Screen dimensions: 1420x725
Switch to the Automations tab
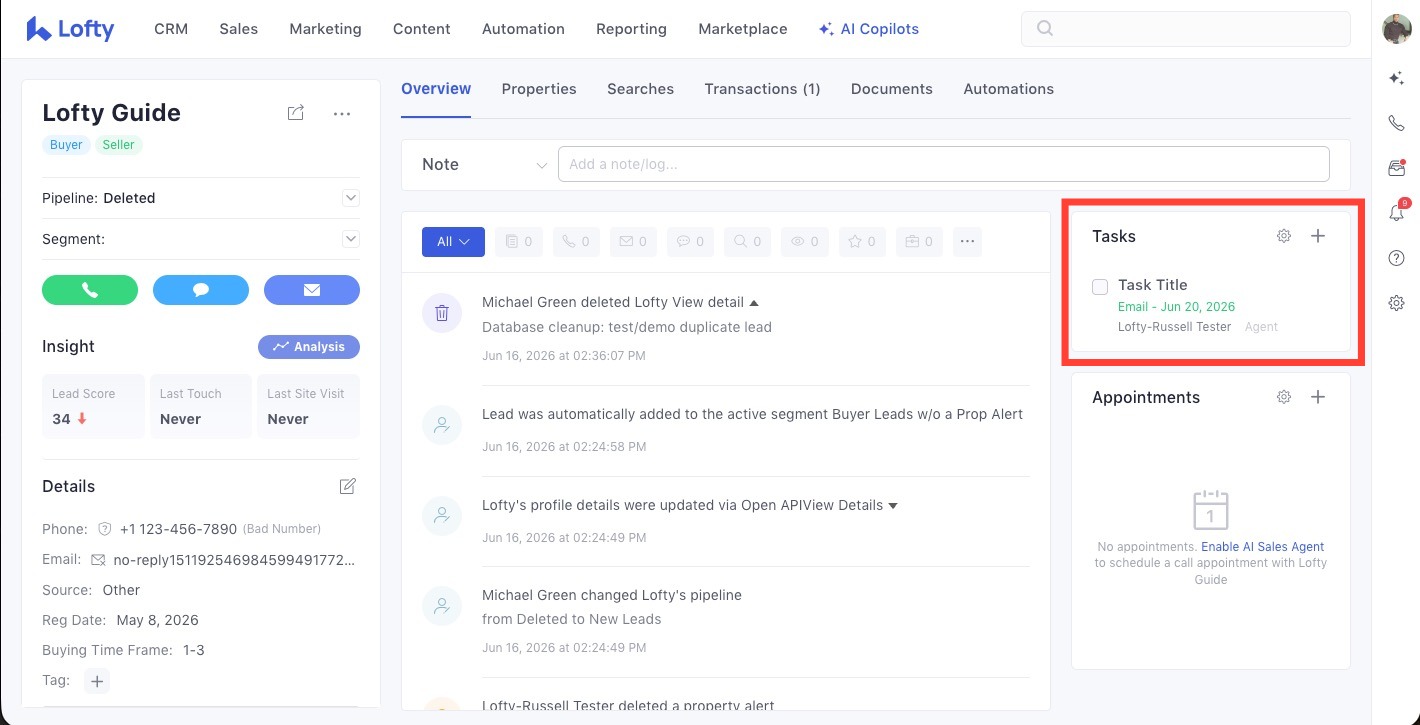click(1008, 89)
